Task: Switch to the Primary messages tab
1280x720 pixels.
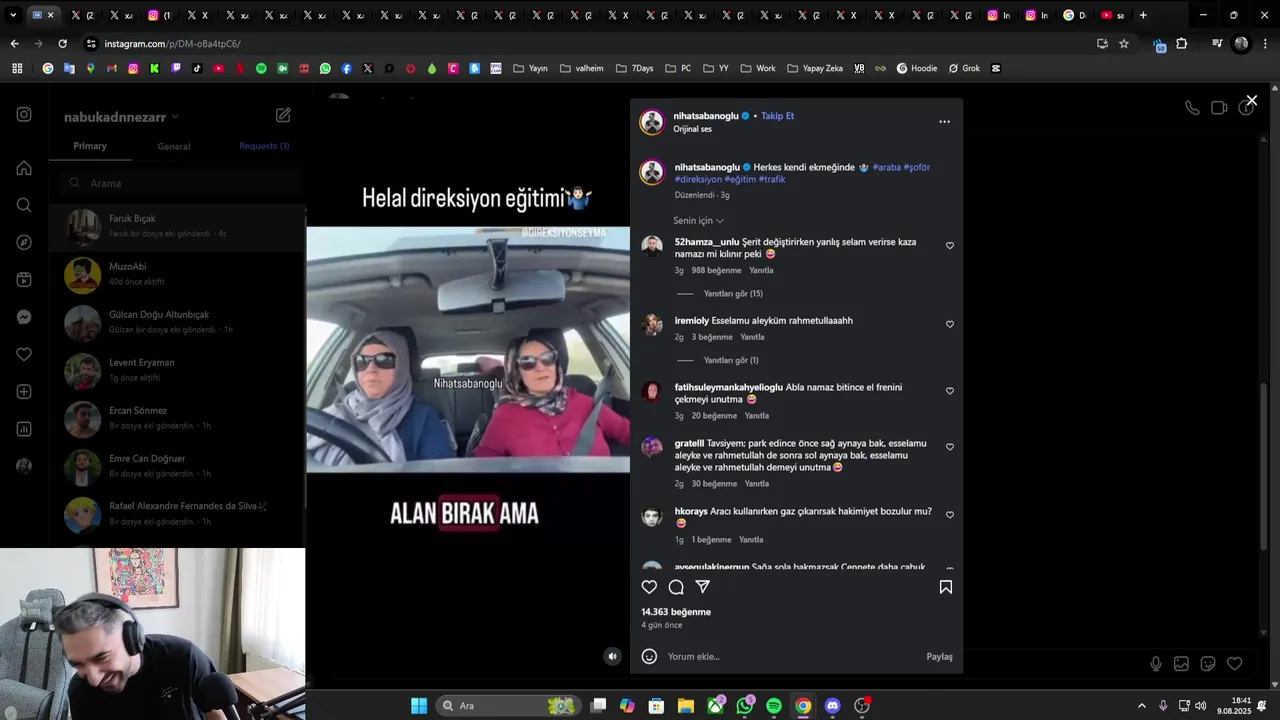Action: point(90,146)
